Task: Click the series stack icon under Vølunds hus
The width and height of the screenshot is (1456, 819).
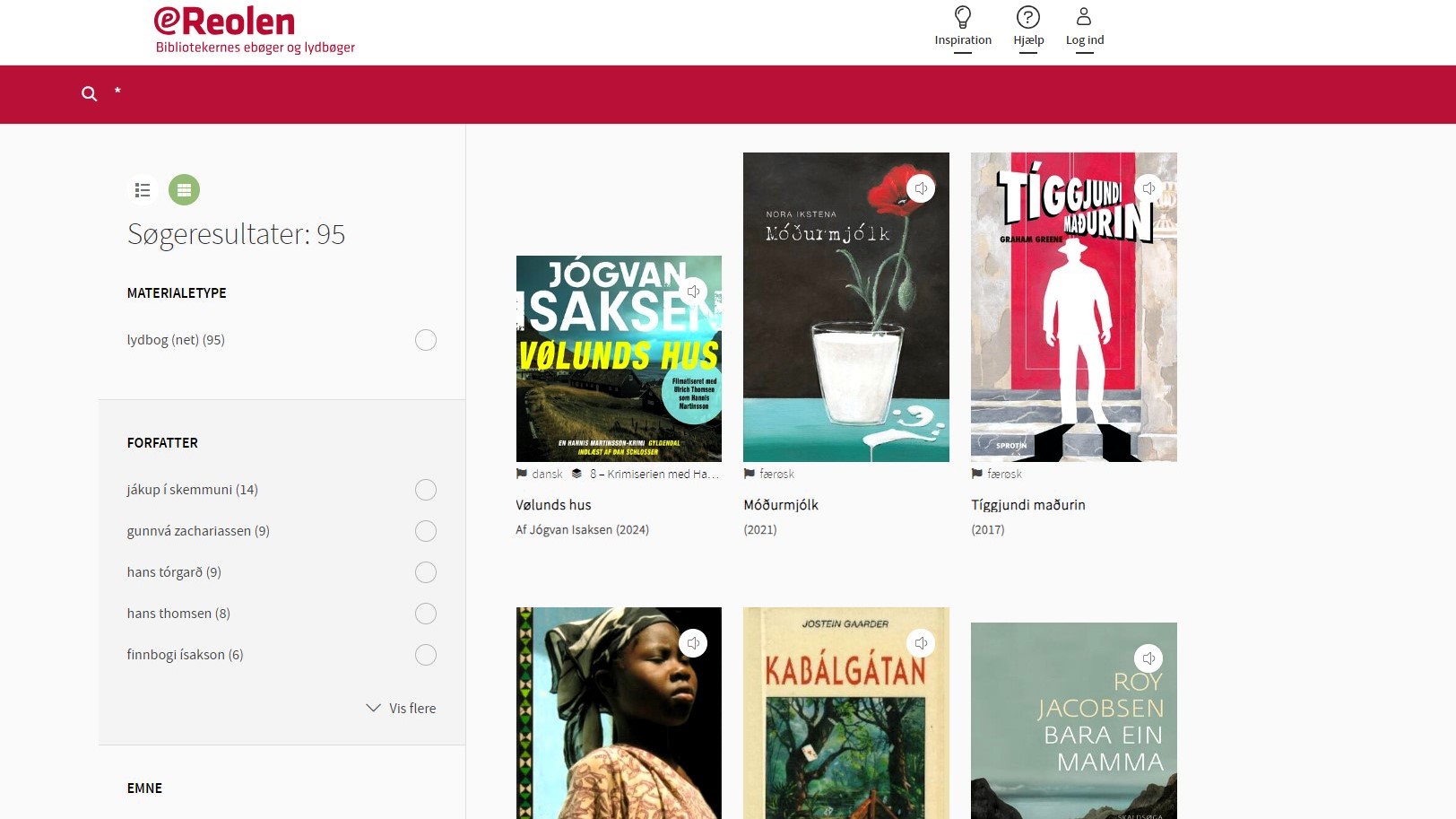Action: 576,474
